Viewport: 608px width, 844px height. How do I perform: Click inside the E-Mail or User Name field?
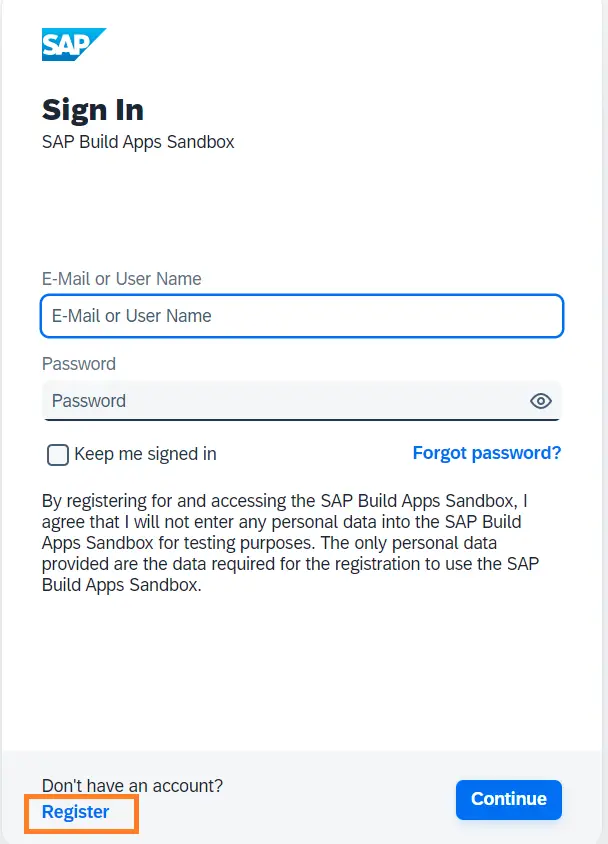pos(300,316)
